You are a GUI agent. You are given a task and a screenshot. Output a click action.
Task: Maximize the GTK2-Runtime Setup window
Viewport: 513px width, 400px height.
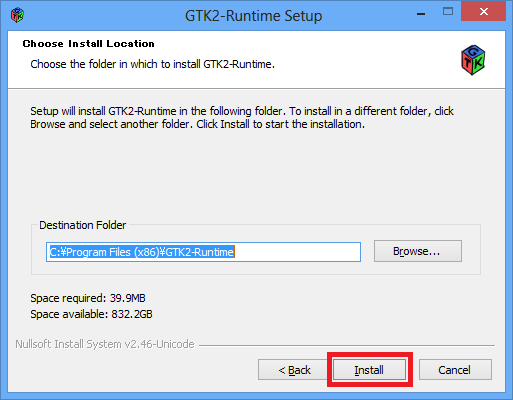click(448, 12)
